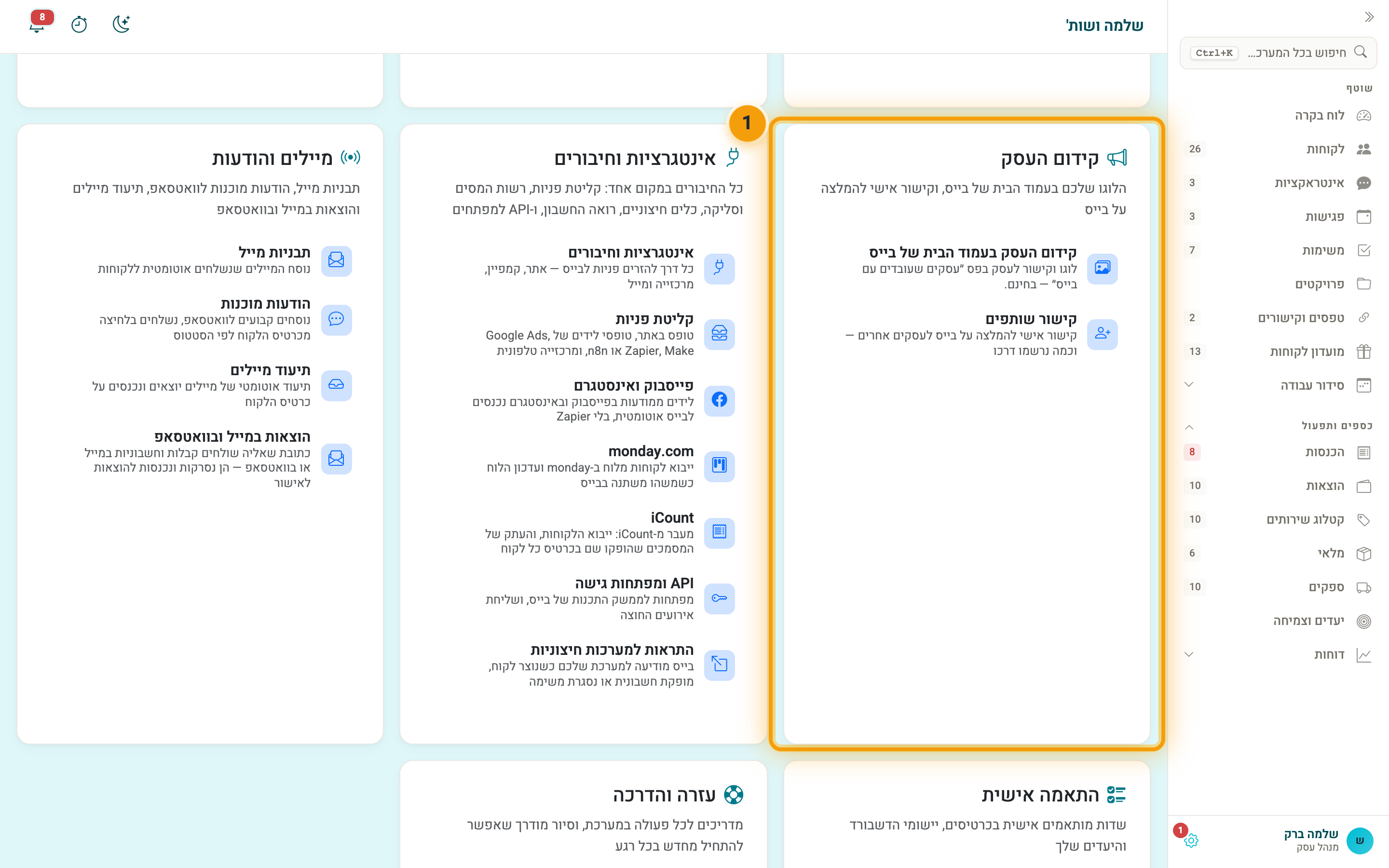Click the הכנסות receipt icon
The image size is (1389, 868).
[x=1364, y=452]
